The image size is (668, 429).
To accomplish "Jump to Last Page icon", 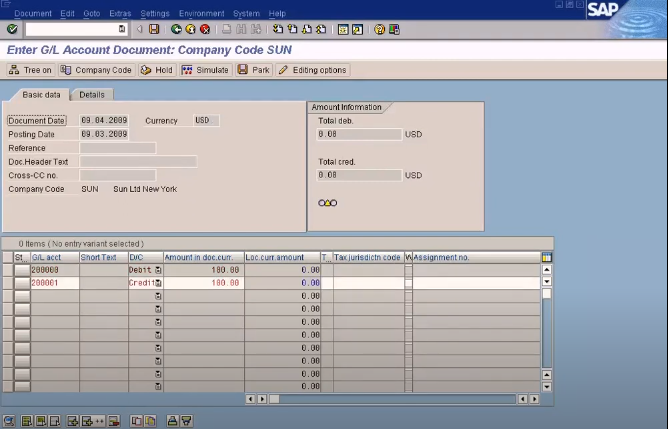I will 321,29.
